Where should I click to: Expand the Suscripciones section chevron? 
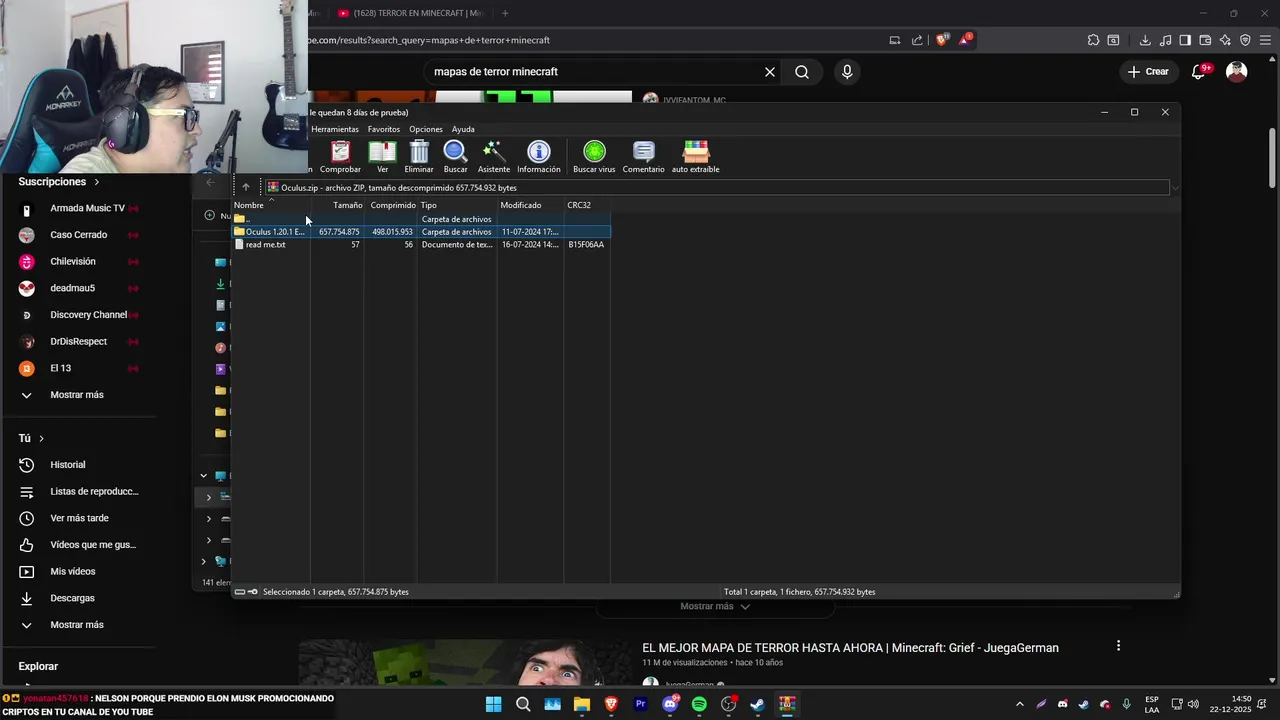[97, 182]
